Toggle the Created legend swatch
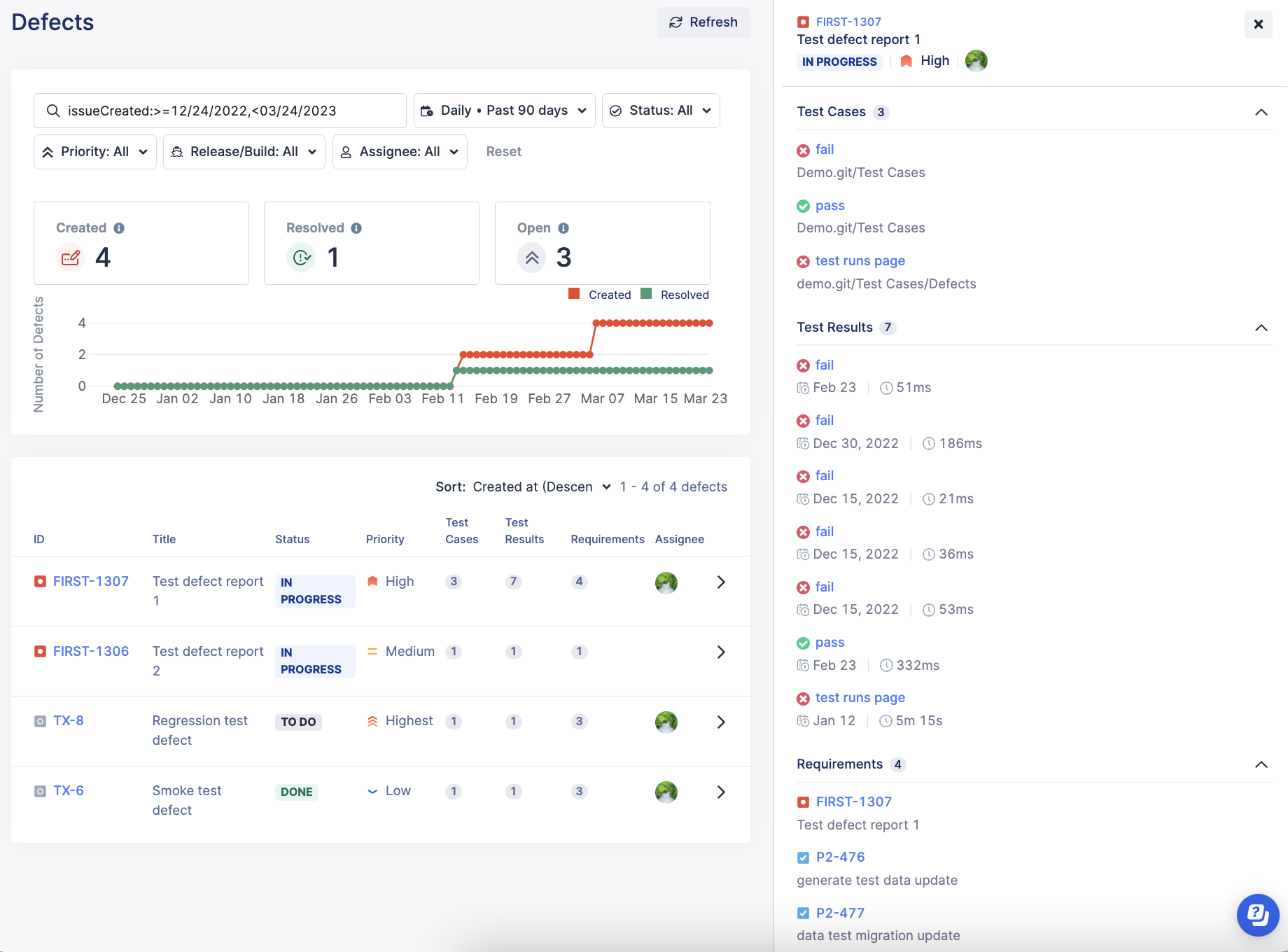This screenshot has width=1288, height=952. (574, 294)
